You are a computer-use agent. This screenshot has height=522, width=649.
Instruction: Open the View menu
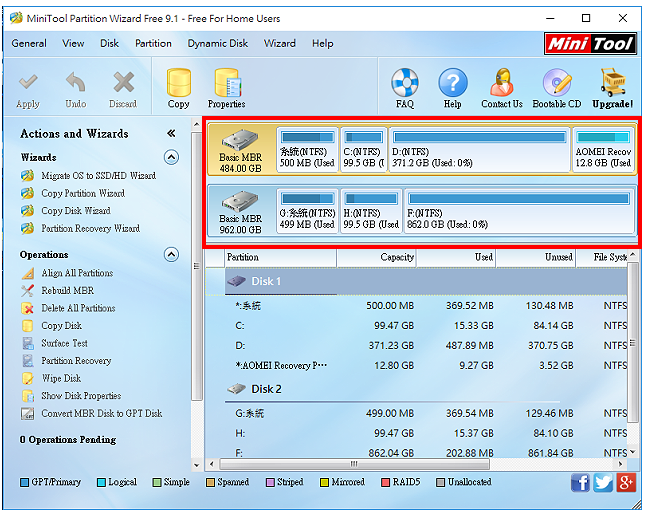click(x=73, y=43)
